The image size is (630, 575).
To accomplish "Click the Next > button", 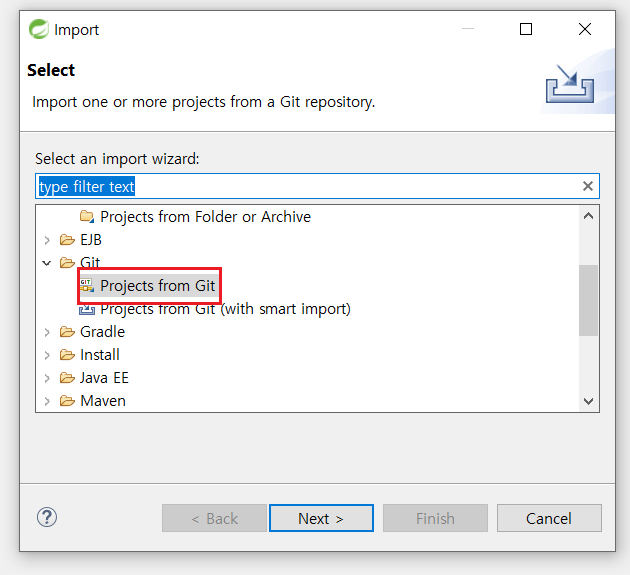I will [321, 518].
